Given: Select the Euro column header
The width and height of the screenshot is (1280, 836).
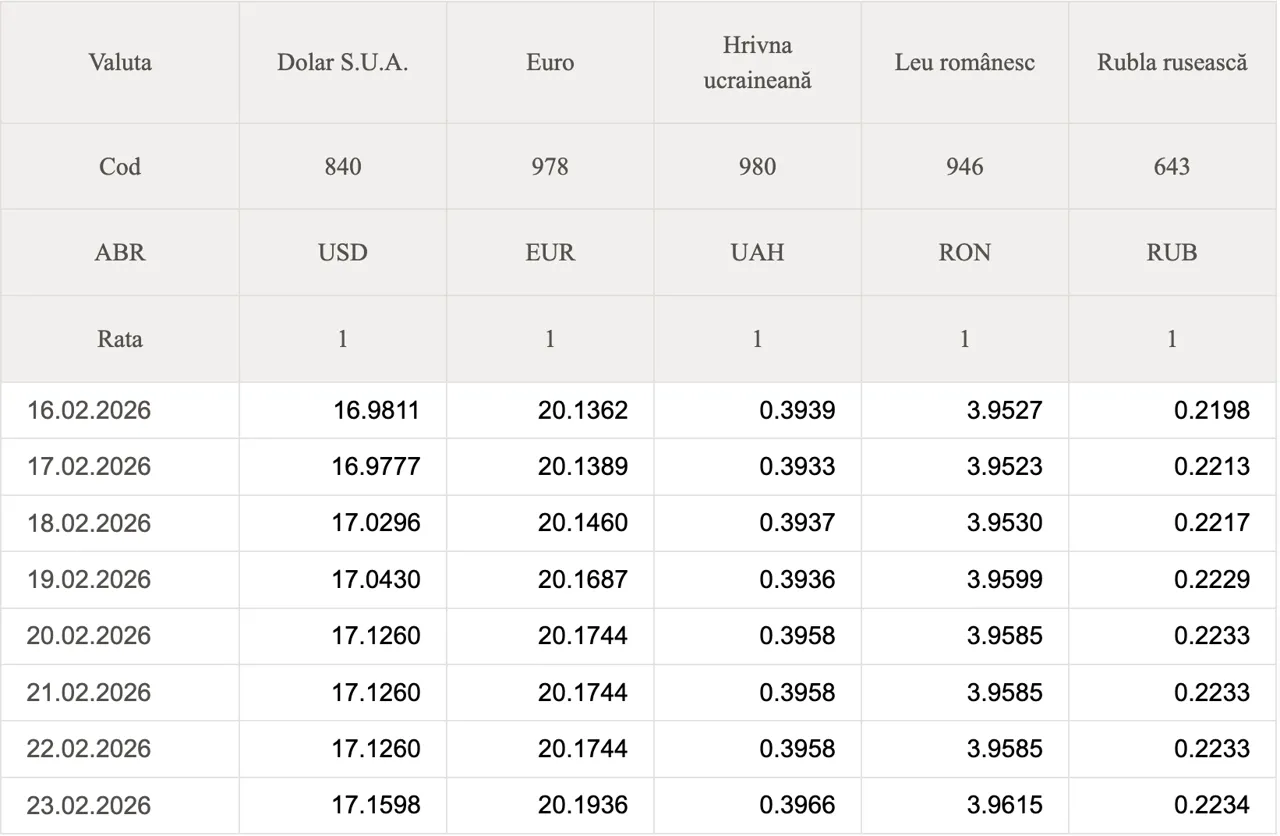Looking at the screenshot, I should [550, 62].
